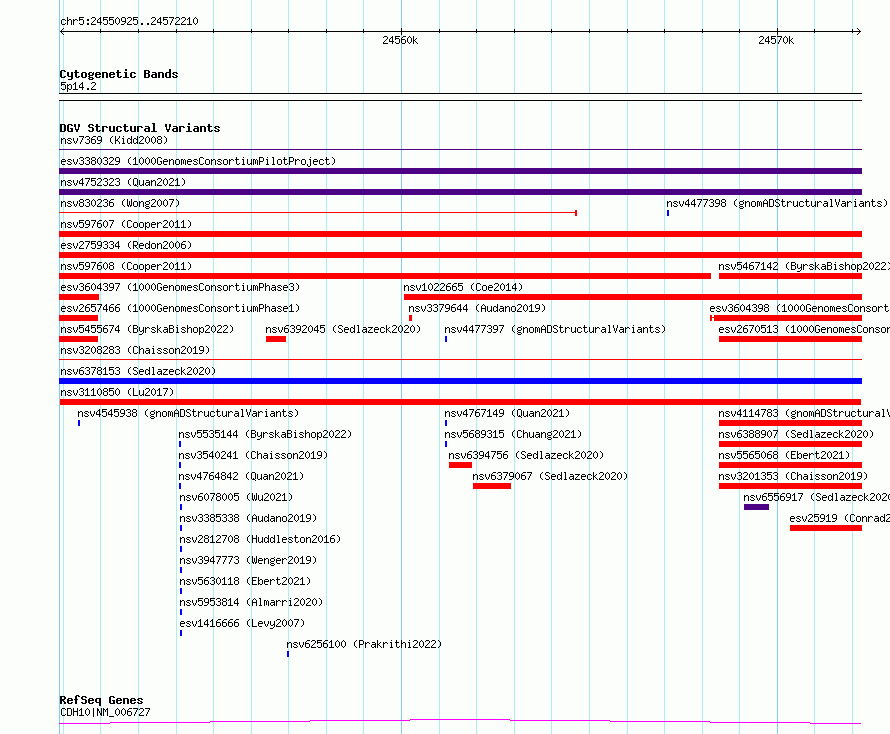Click the nsv5565068 (Ebert2021) label
This screenshot has height=734, width=890.
coord(784,455)
